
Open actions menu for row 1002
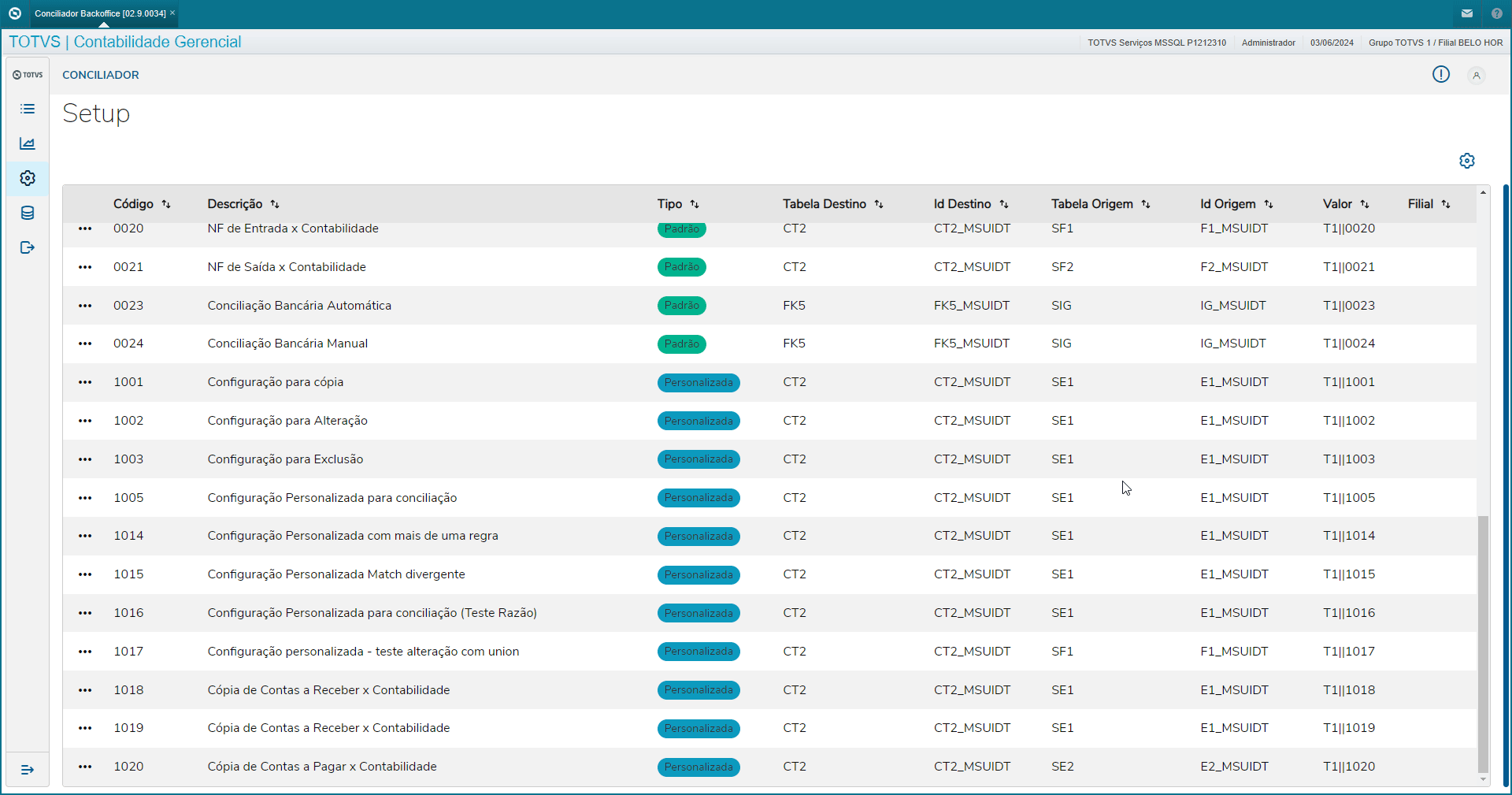(x=85, y=421)
